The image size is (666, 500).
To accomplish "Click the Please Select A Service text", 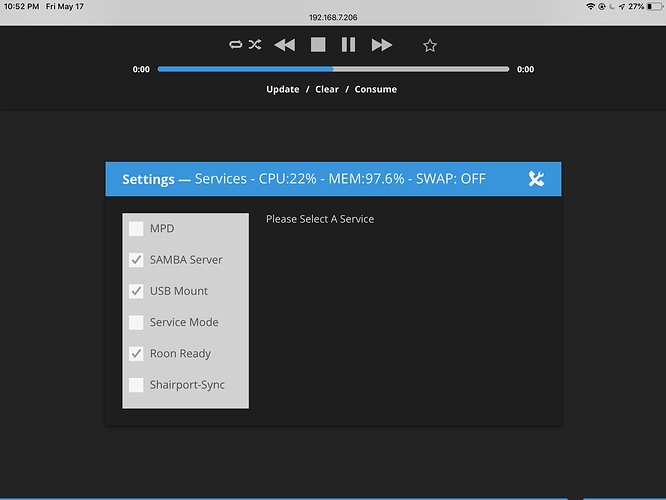I will pos(320,219).
